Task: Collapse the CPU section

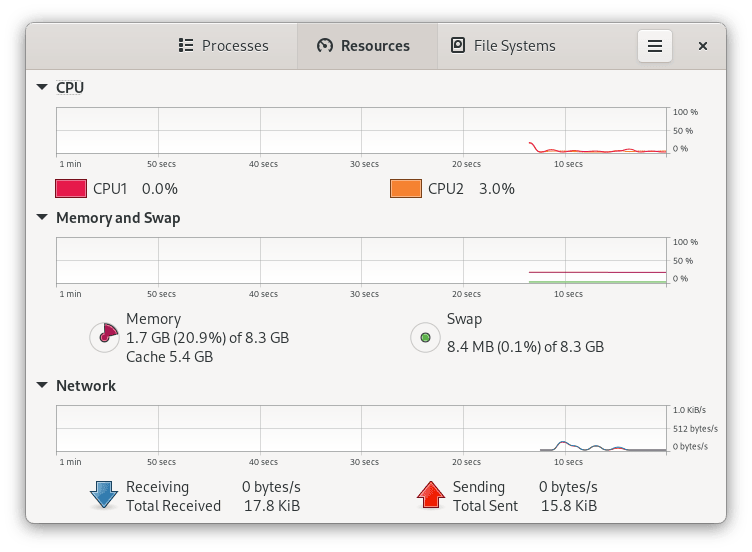Action: (x=42, y=87)
